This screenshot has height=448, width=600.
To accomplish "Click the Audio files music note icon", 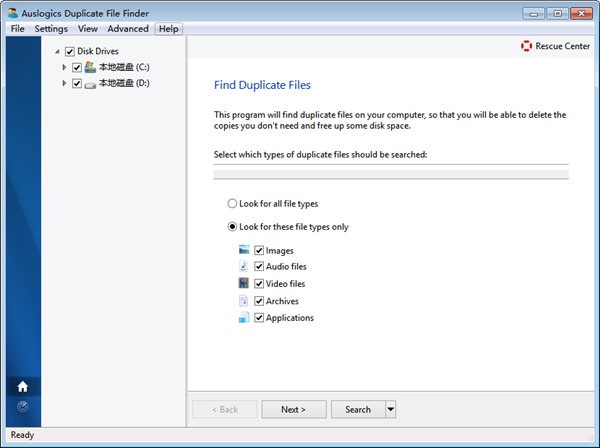I will pyautogui.click(x=244, y=267).
